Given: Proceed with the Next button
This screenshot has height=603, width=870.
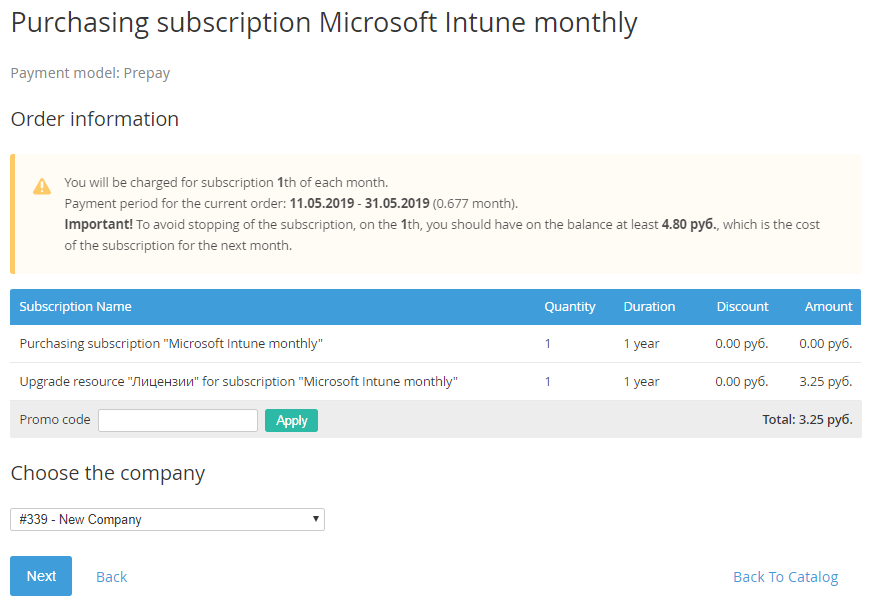Looking at the screenshot, I should (x=41, y=576).
